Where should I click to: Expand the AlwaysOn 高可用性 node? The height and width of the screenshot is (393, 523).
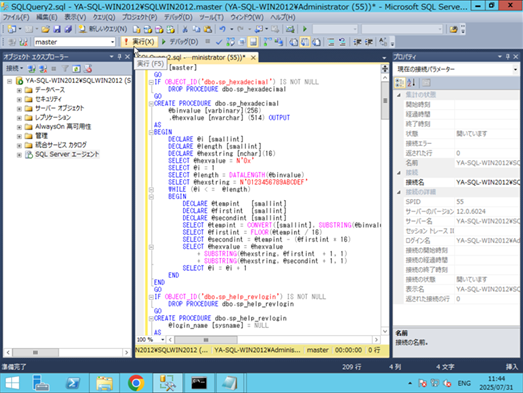tap(19, 127)
